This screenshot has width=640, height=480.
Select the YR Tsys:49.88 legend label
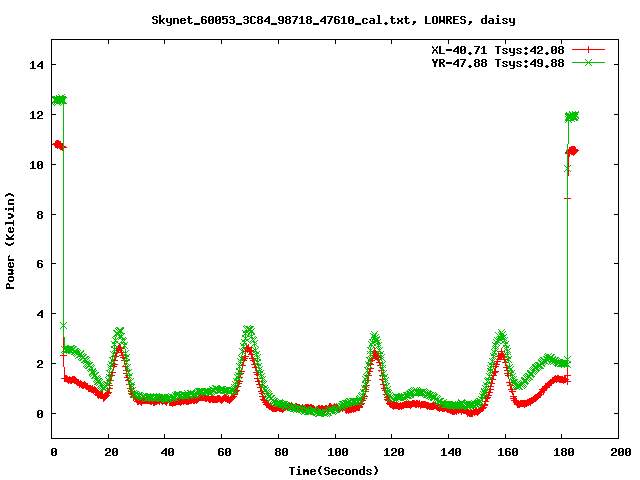(504, 62)
